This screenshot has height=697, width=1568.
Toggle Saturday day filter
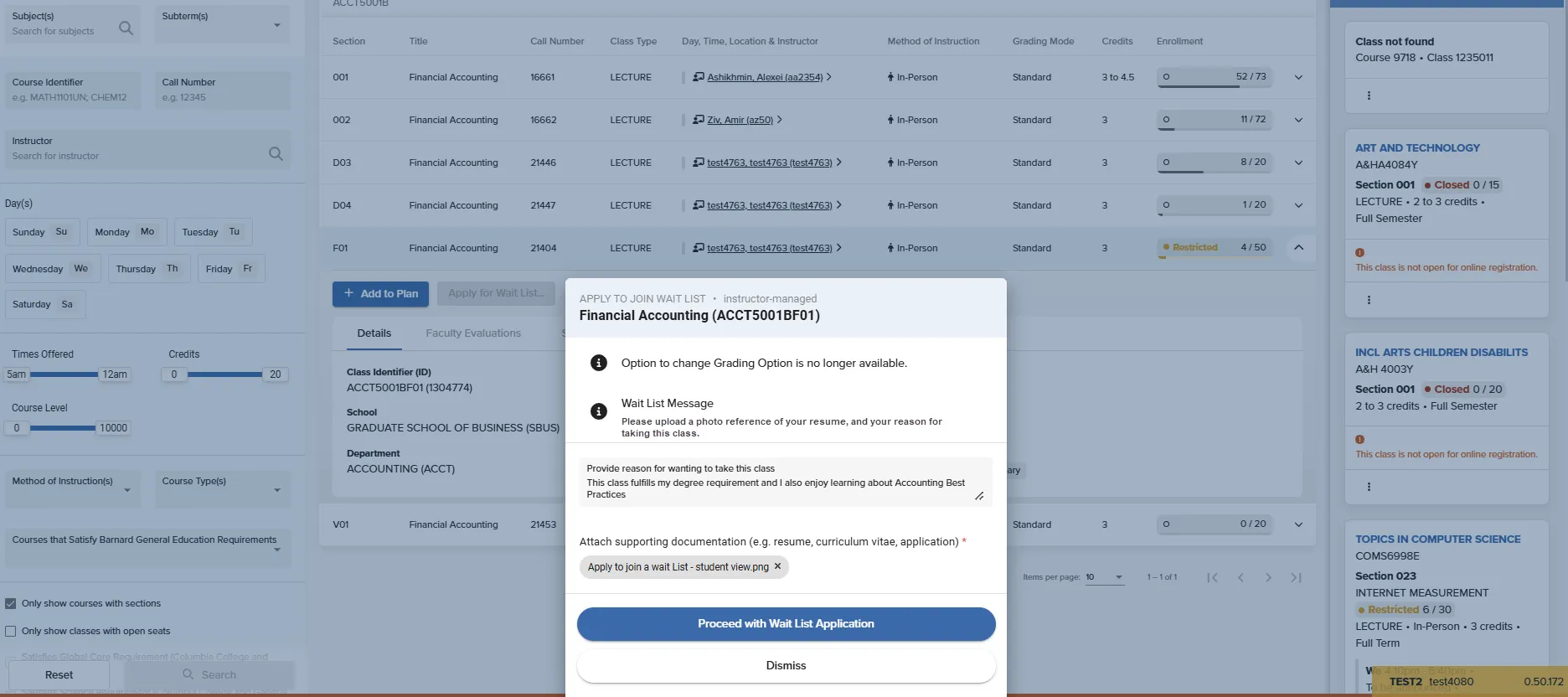45,304
